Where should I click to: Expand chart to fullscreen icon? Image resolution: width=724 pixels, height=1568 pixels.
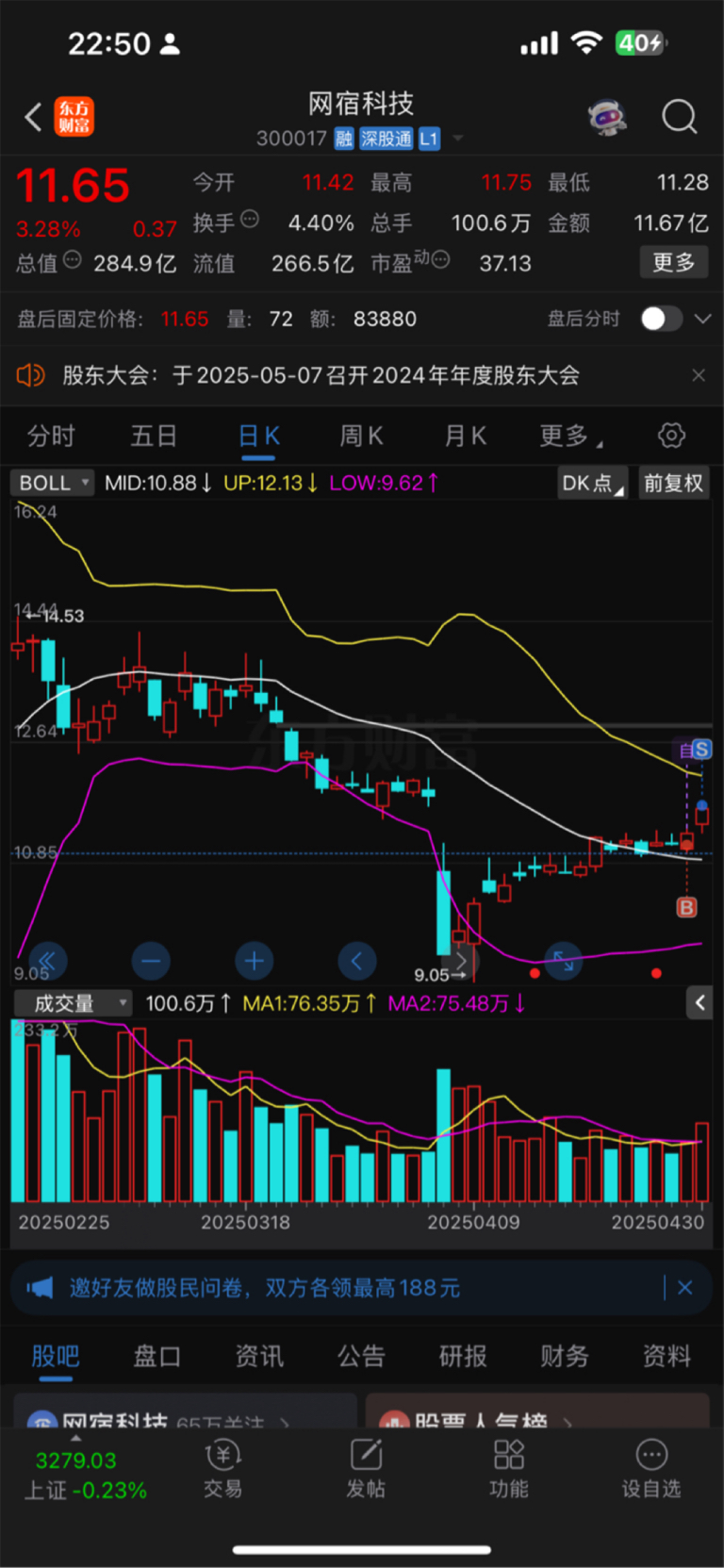pos(563,961)
